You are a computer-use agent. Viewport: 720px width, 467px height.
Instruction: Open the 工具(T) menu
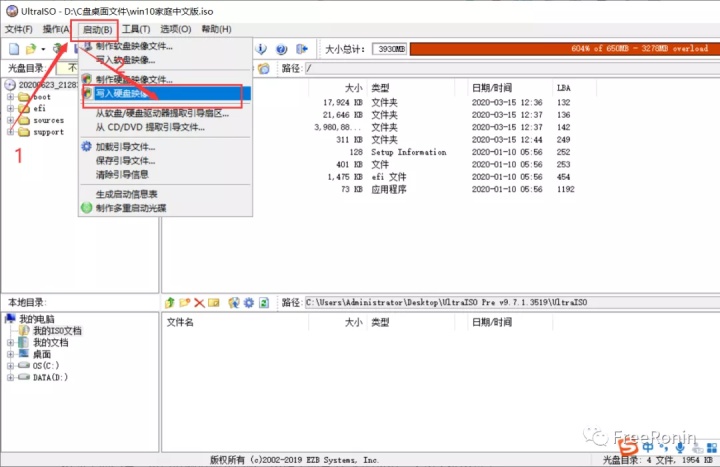click(x=136, y=29)
